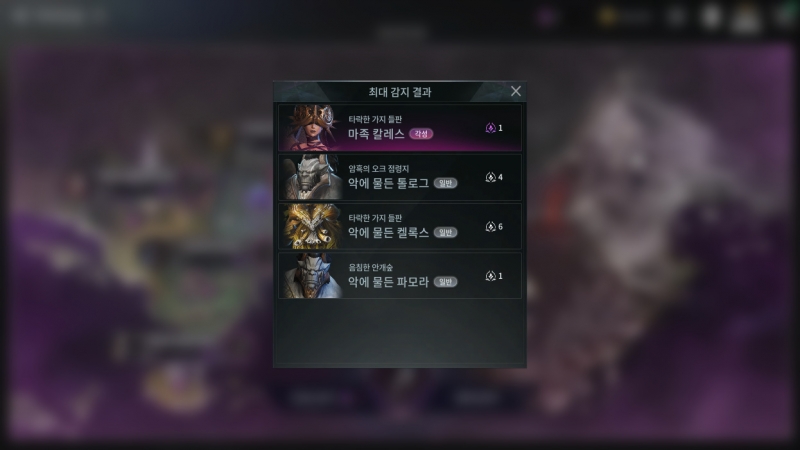Tap the pink 각성 badge beside 마족 칼레스

coord(421,134)
